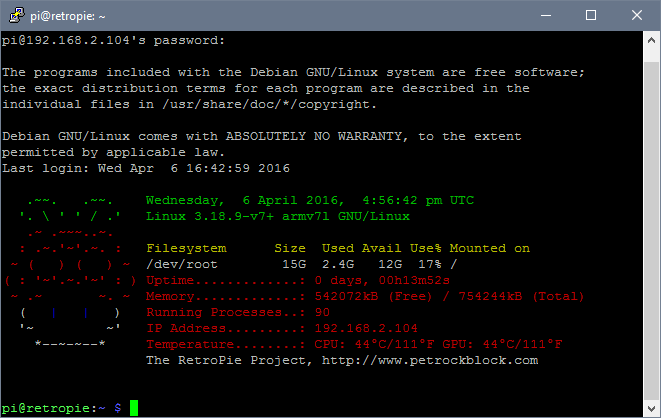Viewport: 661px width, 418px height.
Task: Click the green terminal cursor block
Action: click(134, 408)
